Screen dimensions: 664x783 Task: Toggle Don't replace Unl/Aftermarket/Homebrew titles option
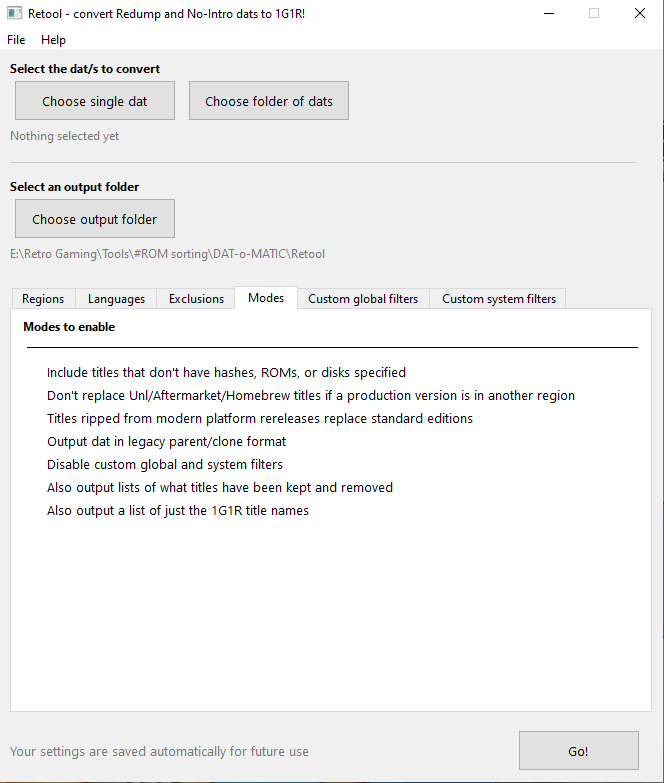click(x=311, y=395)
